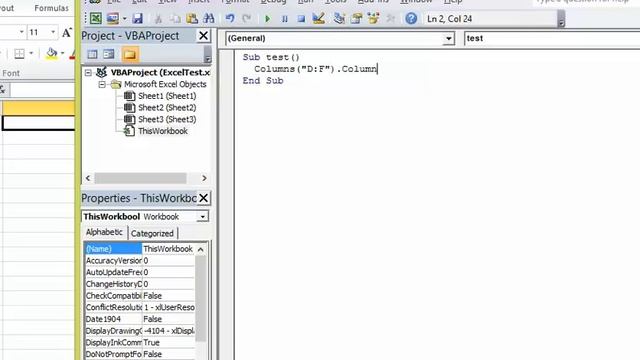Viewport: 640px width, 360px height.
Task: Open Excel font size 11 dropdown
Action: coord(53,32)
